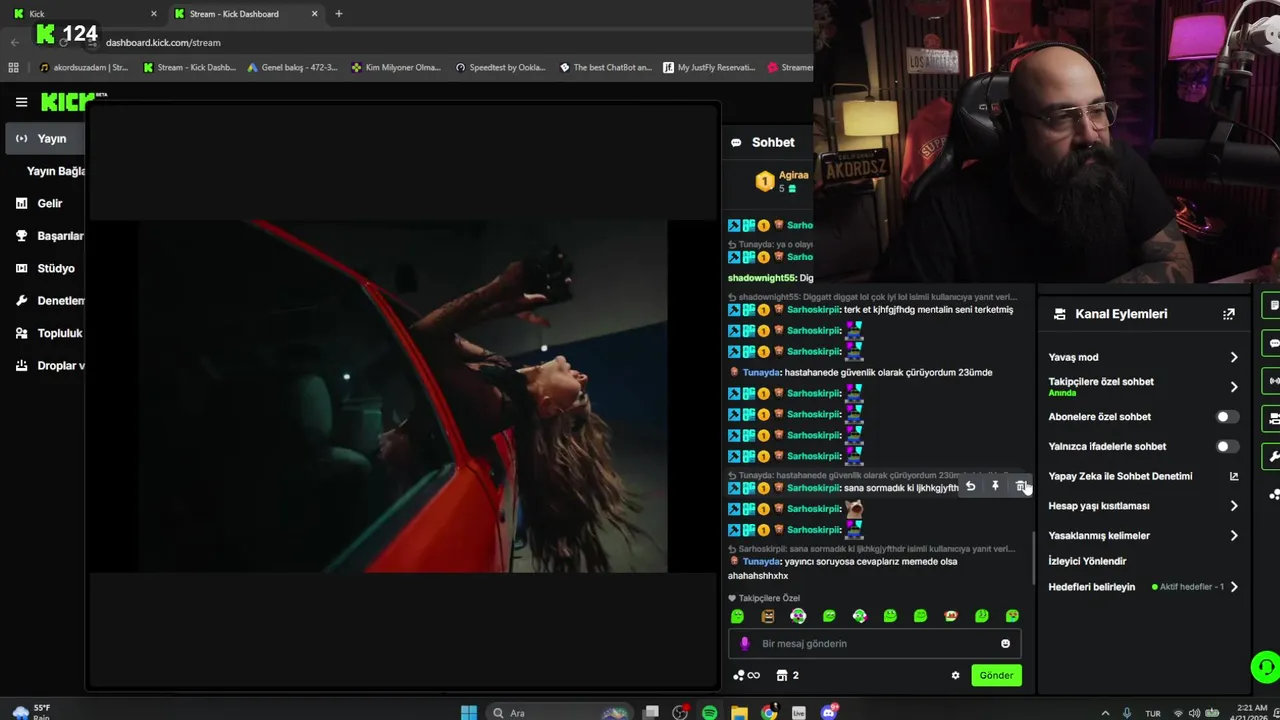Screen dimensions: 1280x720
Task: Click the cat emote image in chat
Action: point(854,508)
